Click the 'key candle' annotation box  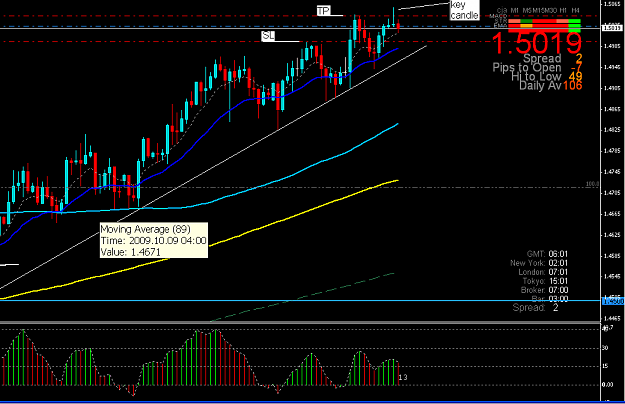click(x=464, y=10)
